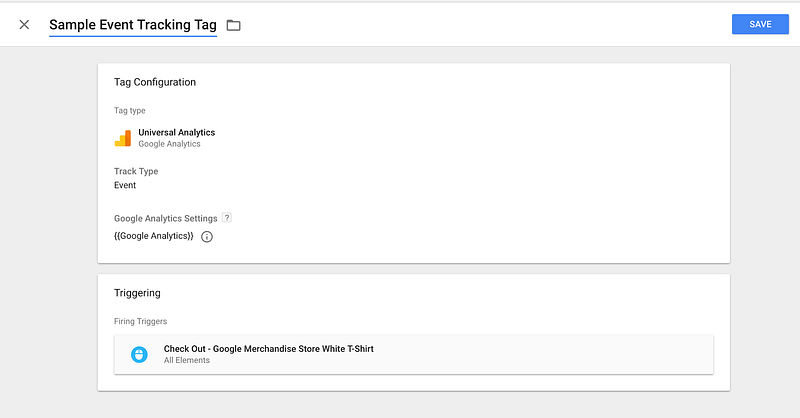This screenshot has height=418, width=800.
Task: Click the Google Analytics subtitle under the tag type
Action: (169, 144)
